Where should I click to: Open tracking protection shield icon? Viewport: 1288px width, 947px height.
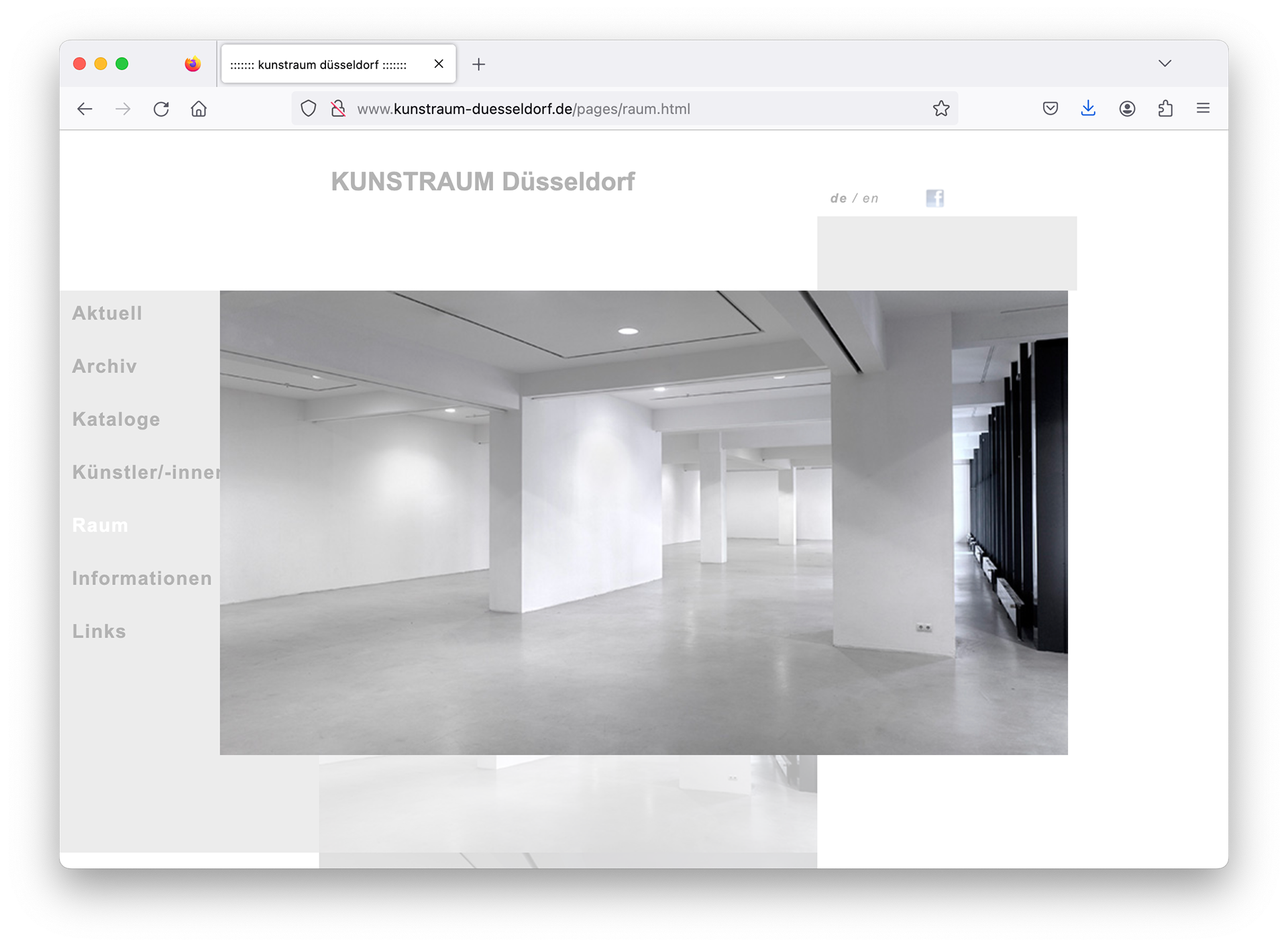pyautogui.click(x=308, y=109)
